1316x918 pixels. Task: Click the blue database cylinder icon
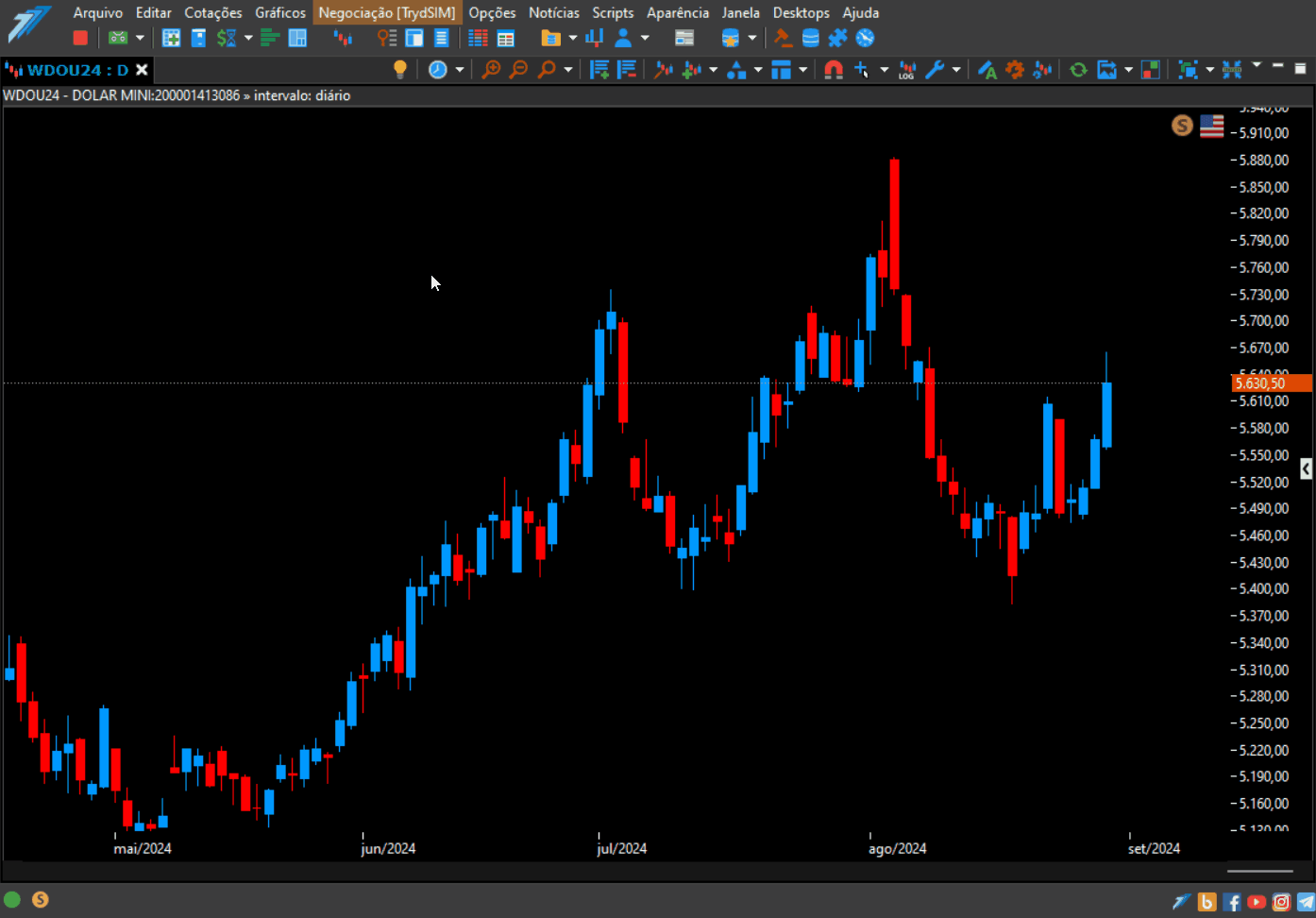810,38
